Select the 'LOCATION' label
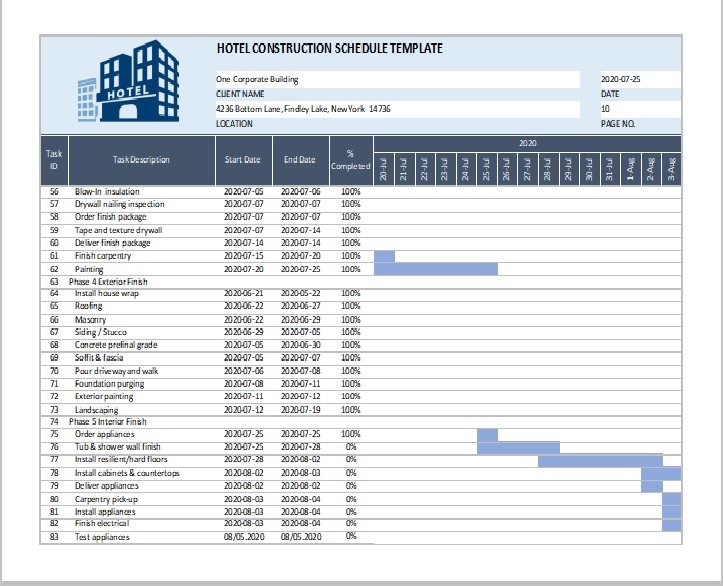 (x=234, y=124)
